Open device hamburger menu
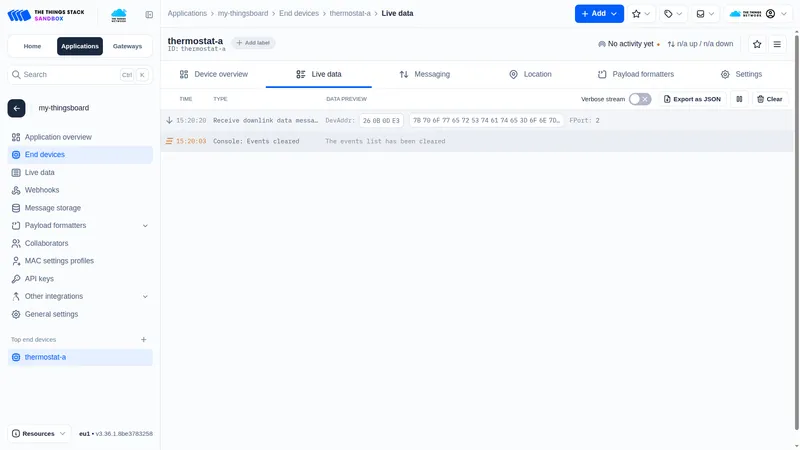The image size is (800, 450). [x=777, y=44]
